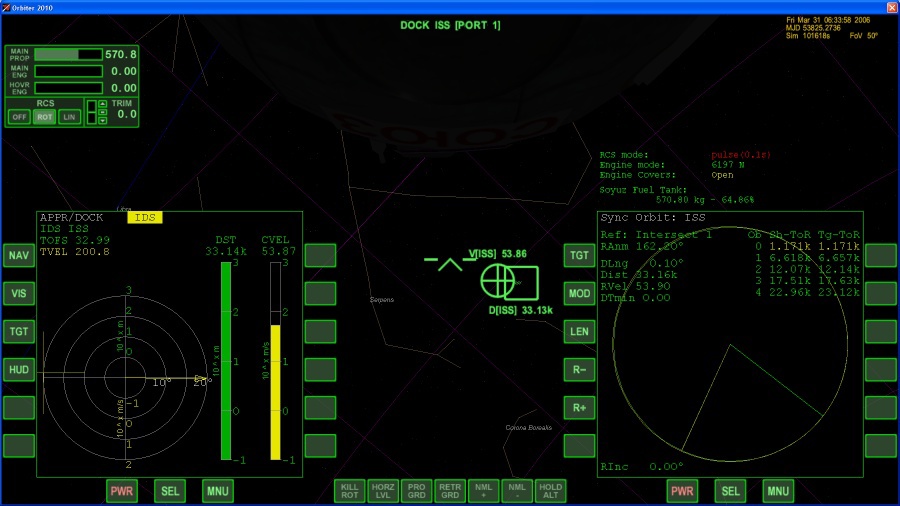Select VIS on left MFD
900x506 pixels.
[x=18, y=293]
